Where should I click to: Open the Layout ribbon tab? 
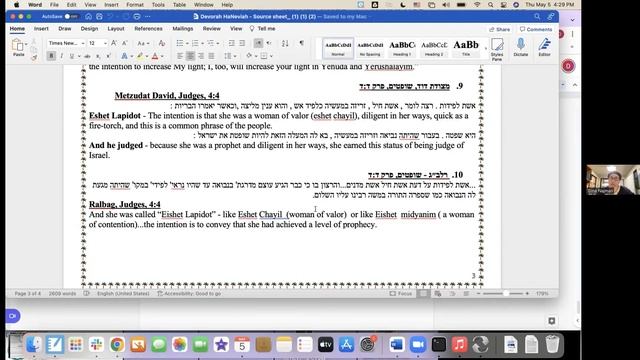[x=116, y=29]
